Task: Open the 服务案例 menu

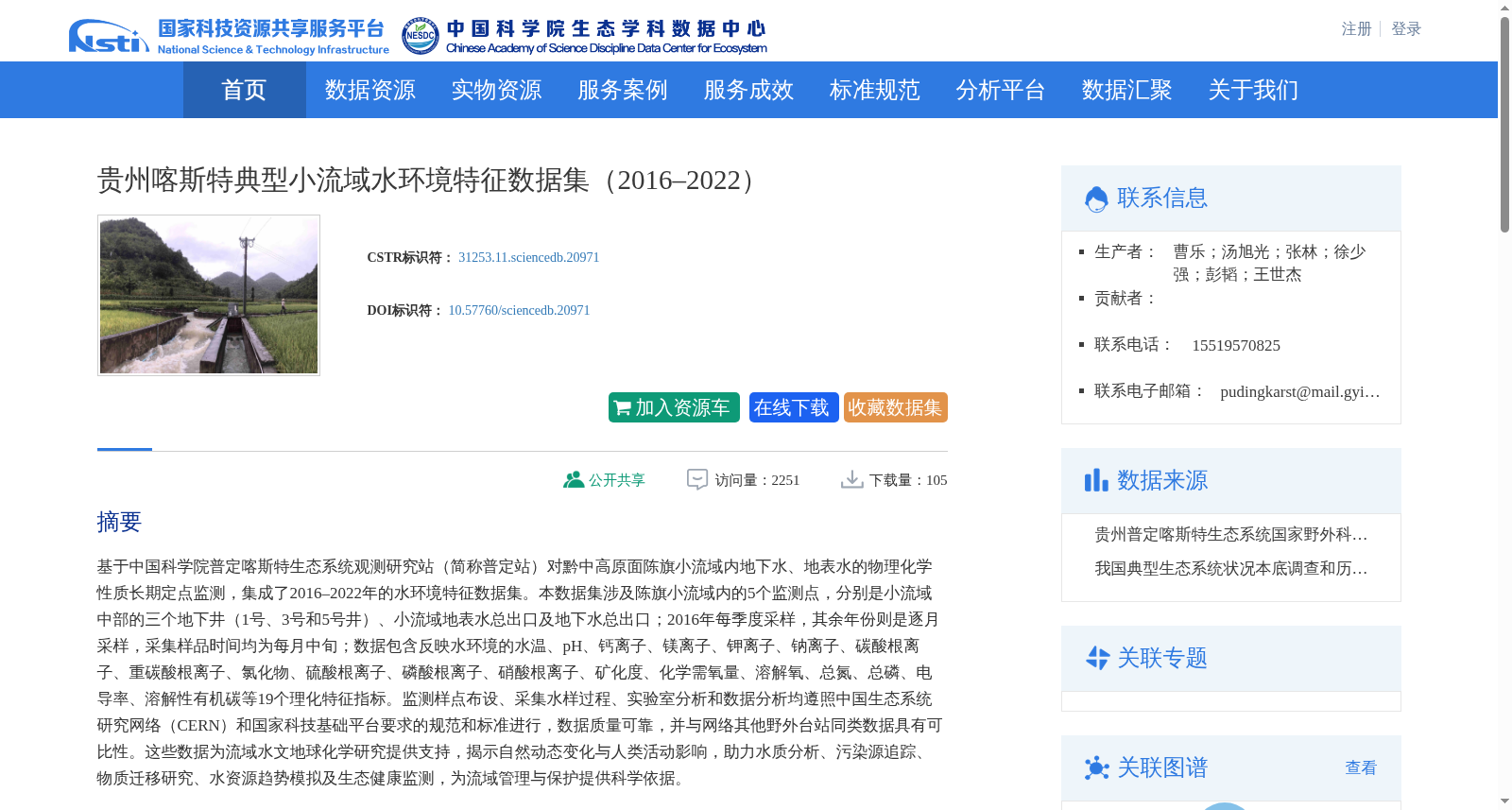Action: [x=622, y=90]
